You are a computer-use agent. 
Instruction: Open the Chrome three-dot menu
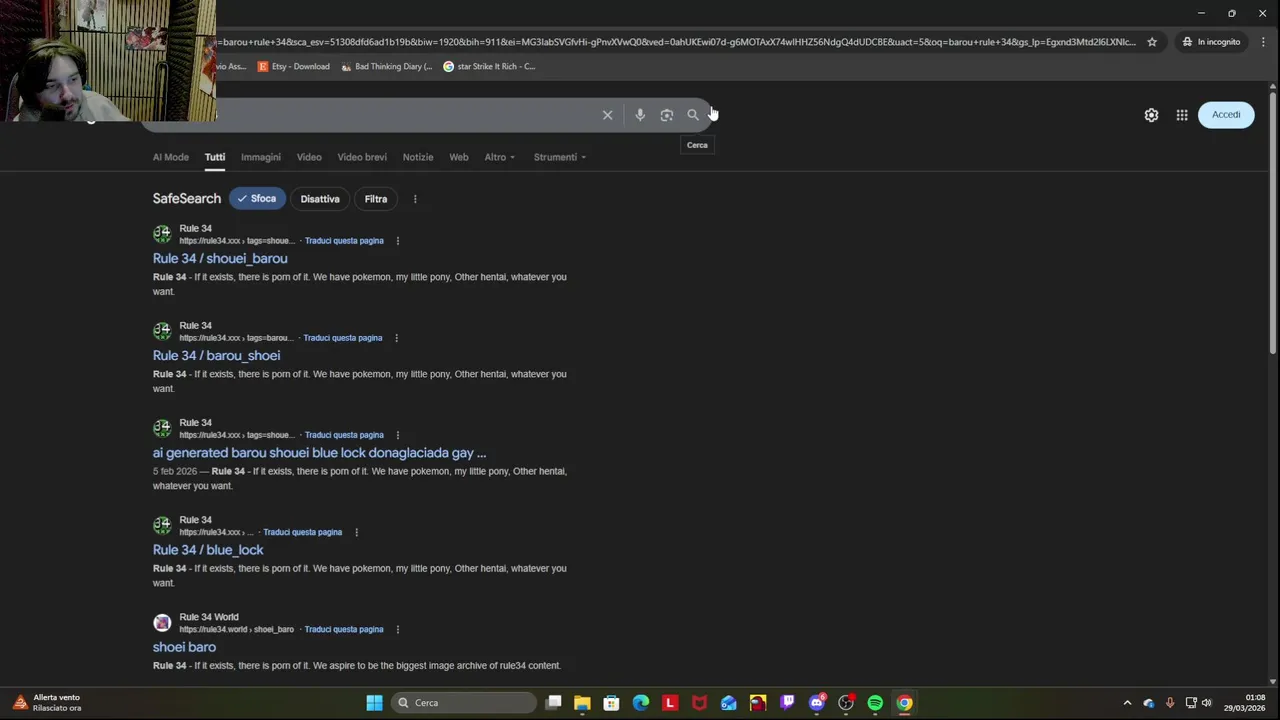click(1264, 42)
